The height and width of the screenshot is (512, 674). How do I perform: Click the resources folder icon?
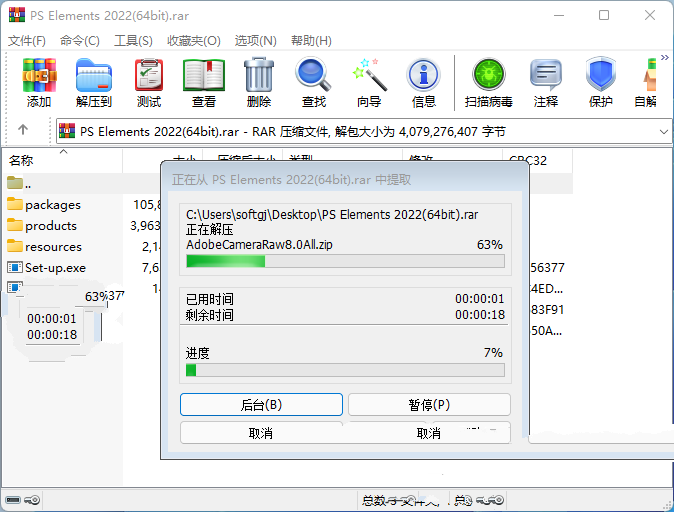point(15,246)
